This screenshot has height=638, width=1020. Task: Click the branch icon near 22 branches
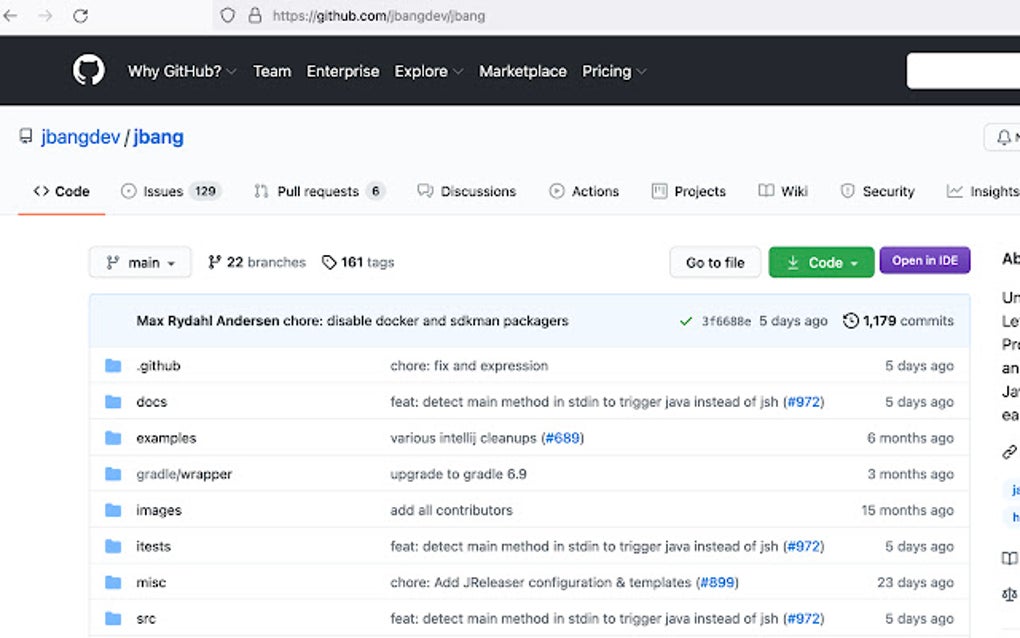pos(214,261)
